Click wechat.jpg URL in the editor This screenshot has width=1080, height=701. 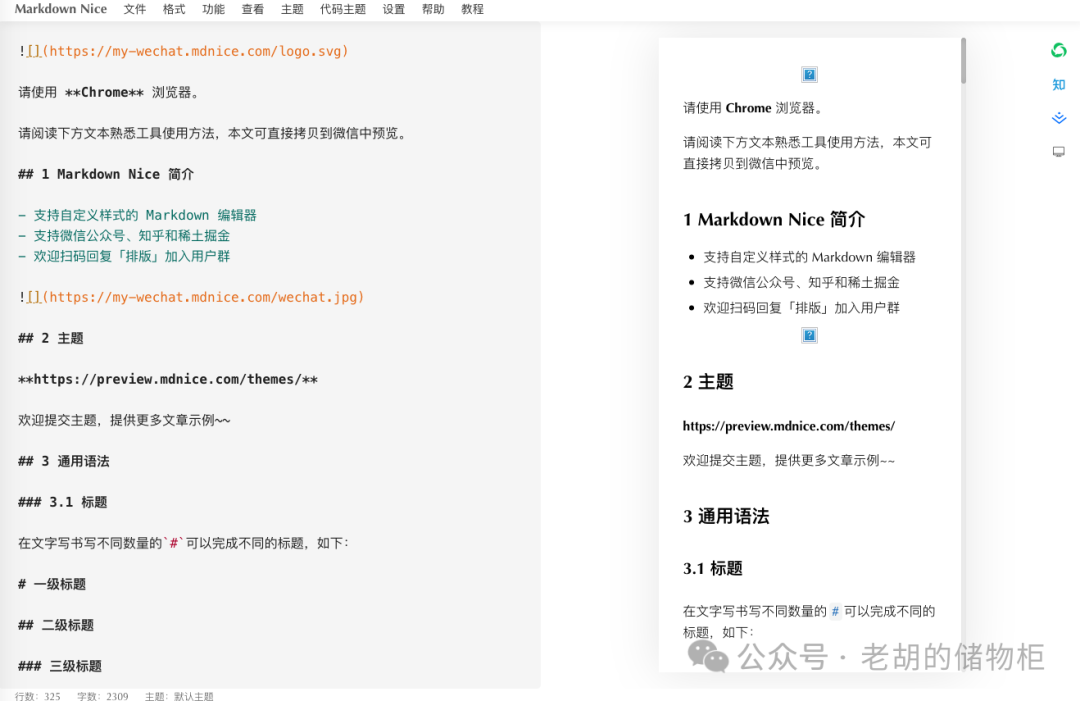point(203,297)
